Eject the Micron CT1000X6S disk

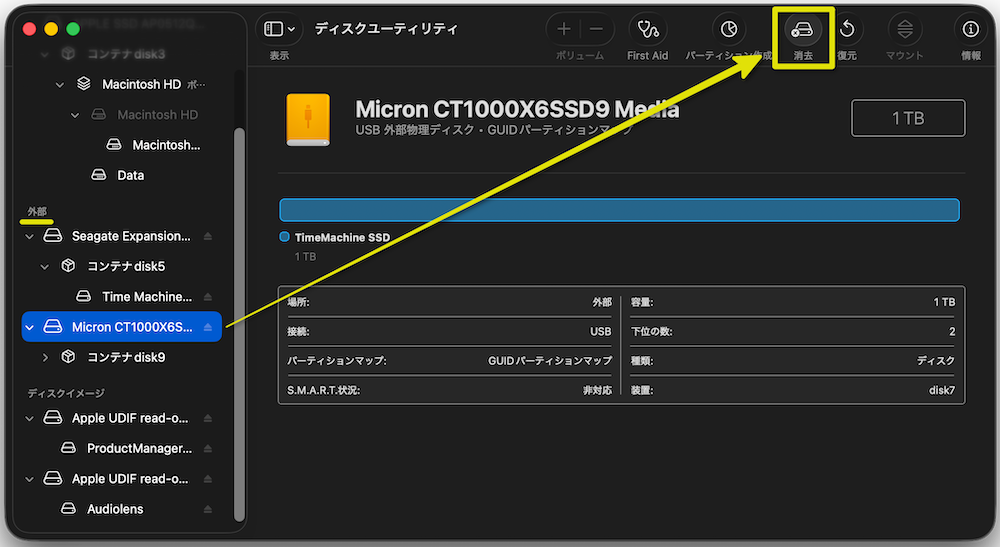(208, 327)
